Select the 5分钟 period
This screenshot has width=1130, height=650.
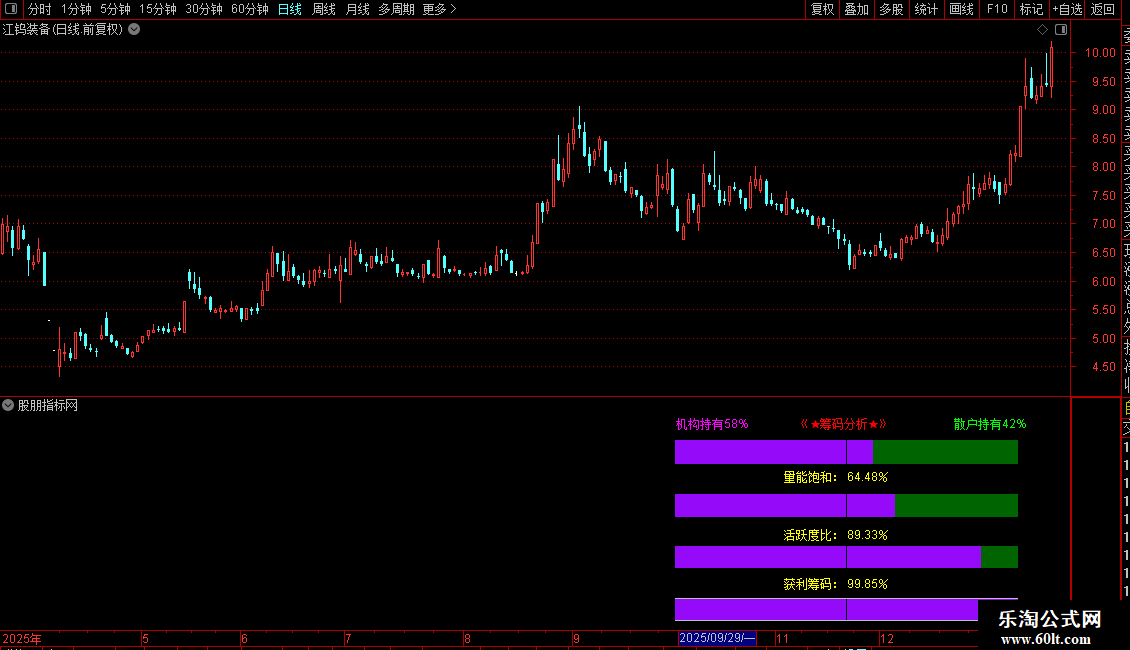pos(115,9)
